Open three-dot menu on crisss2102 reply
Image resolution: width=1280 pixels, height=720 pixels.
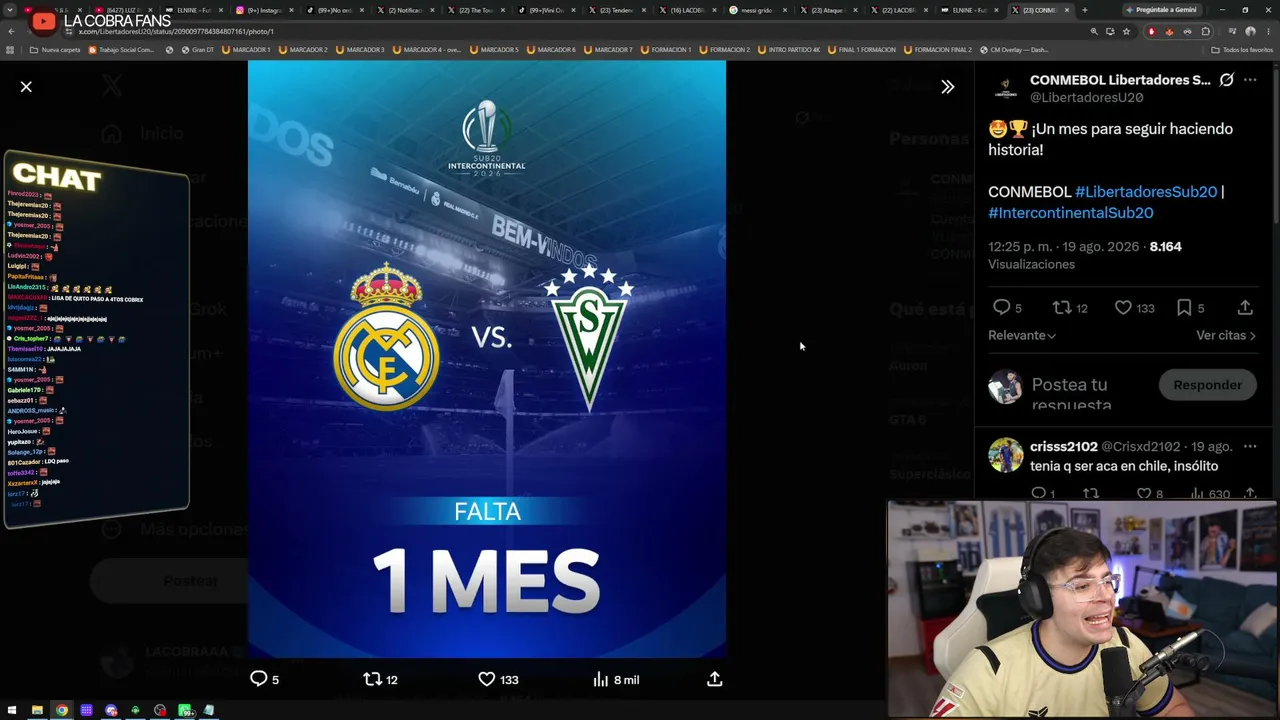point(1250,447)
